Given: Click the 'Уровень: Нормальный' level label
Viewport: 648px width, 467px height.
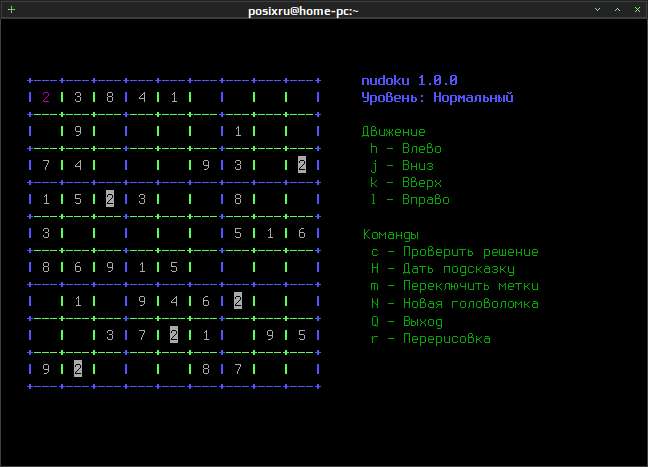Looking at the screenshot, I should point(438,98).
